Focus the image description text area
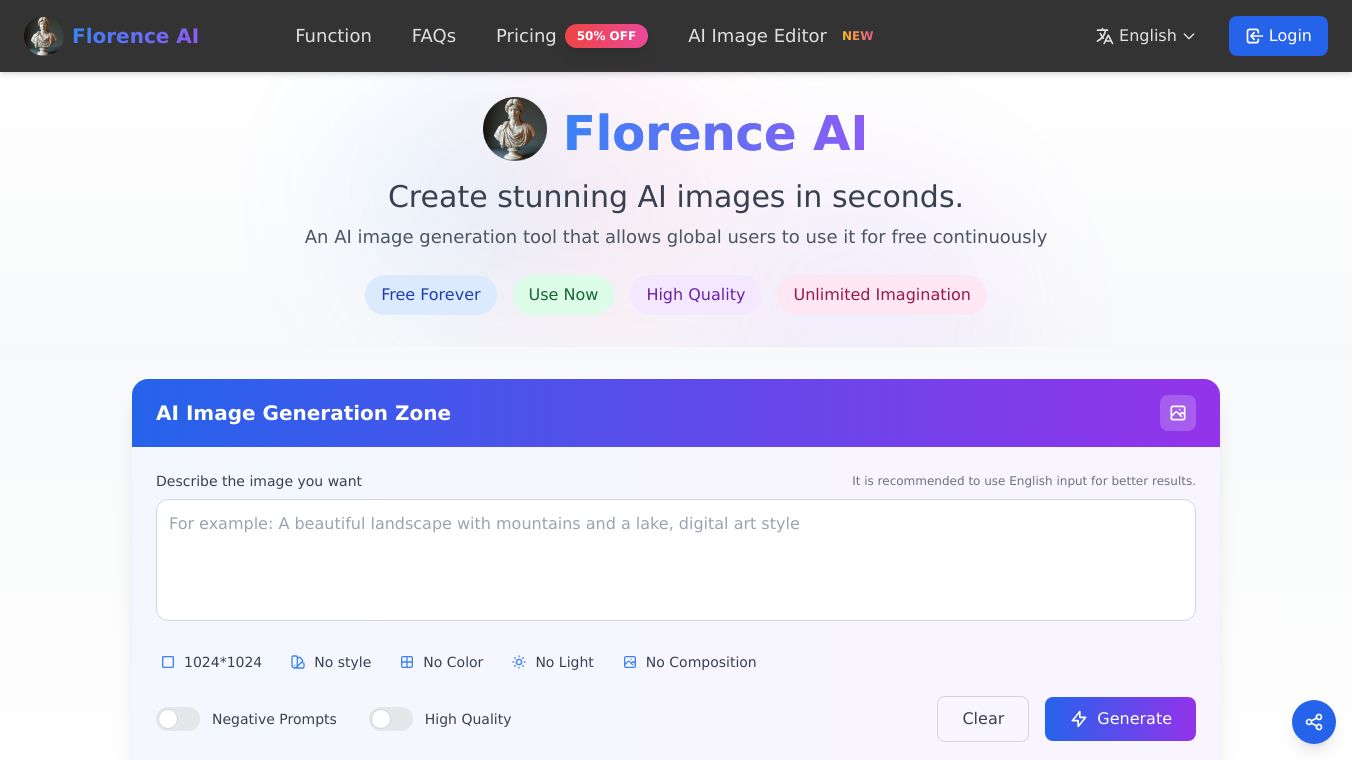The image size is (1352, 760). click(676, 560)
